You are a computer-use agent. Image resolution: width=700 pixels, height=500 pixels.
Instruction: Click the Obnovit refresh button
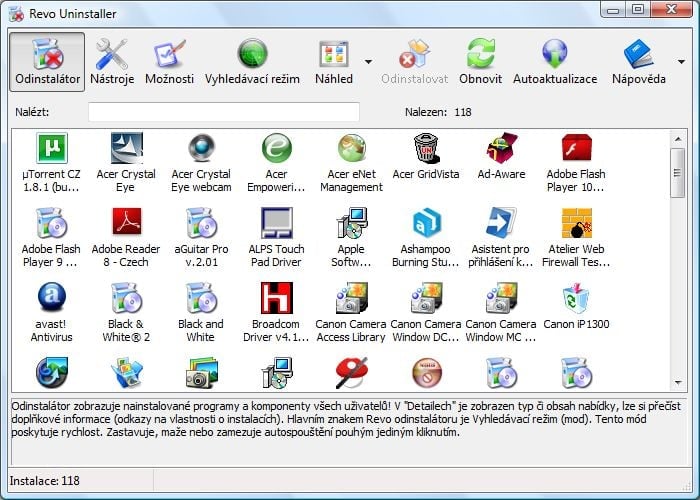[x=480, y=62]
